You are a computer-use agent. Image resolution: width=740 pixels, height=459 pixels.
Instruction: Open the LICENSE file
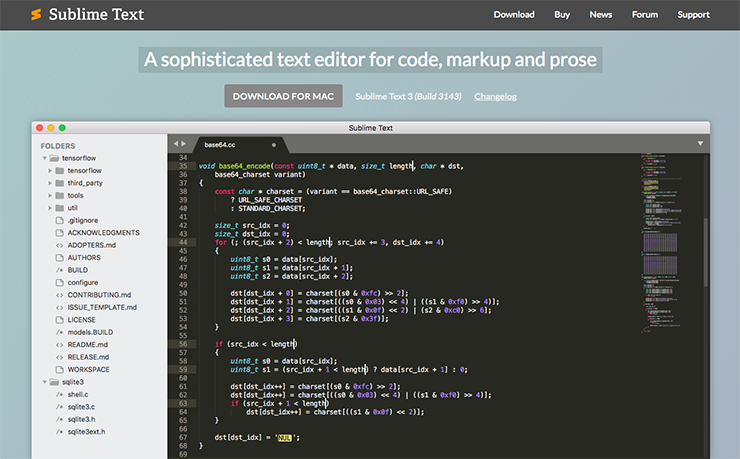coord(81,320)
